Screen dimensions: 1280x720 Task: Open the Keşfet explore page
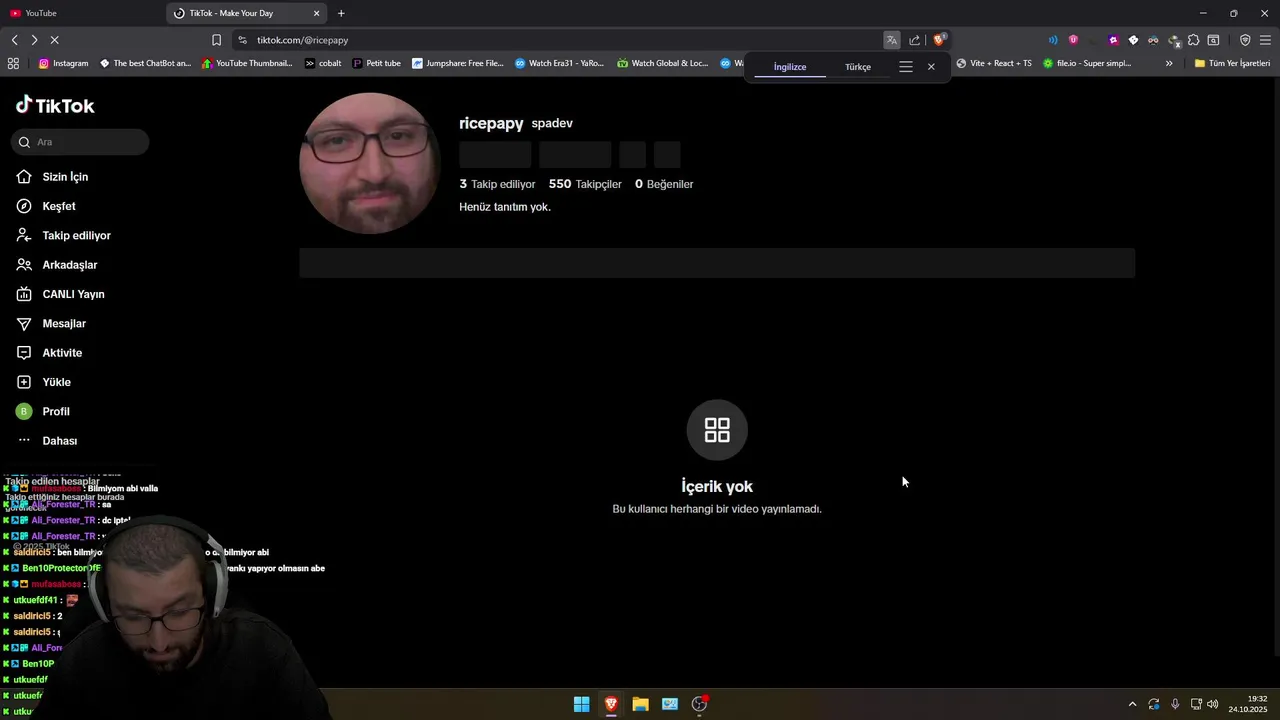pyautogui.click(x=46, y=206)
